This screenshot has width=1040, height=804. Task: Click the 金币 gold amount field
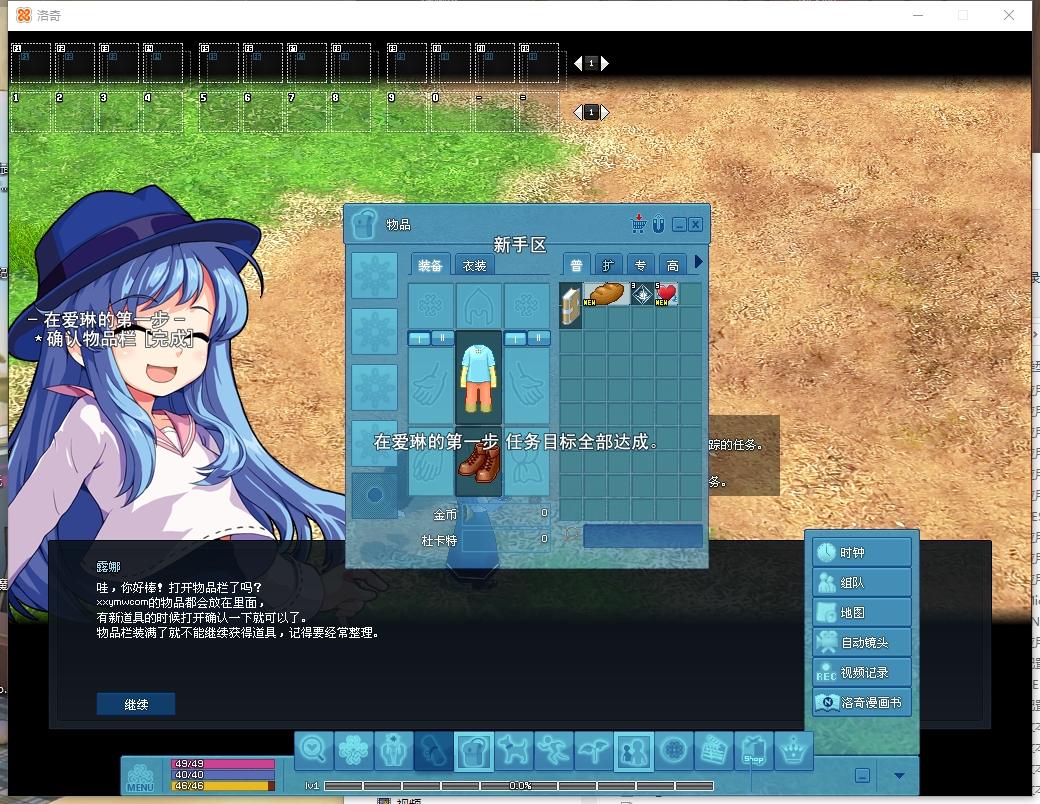(507, 513)
